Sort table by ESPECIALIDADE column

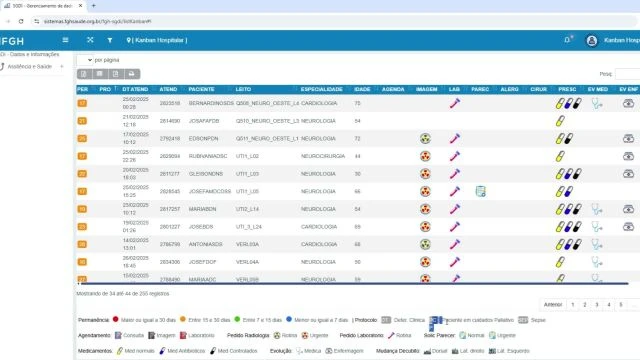point(322,89)
